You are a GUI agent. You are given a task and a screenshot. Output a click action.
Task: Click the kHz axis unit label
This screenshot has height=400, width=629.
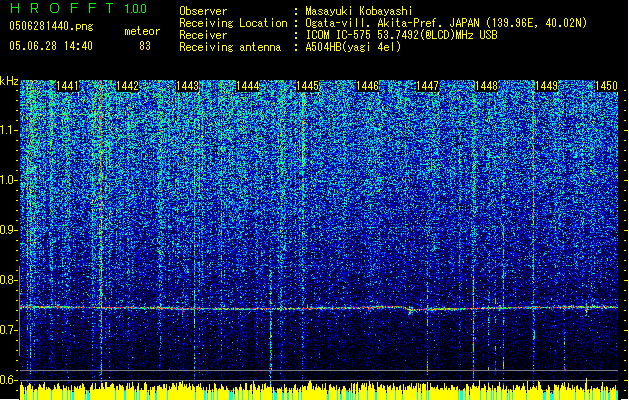(9, 81)
